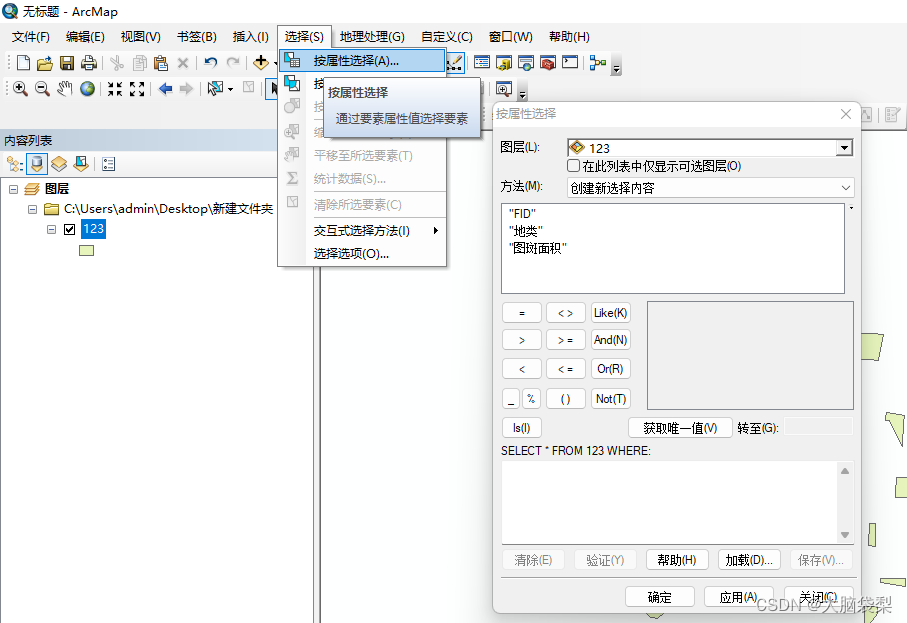Insert the Not(T) operator
The height and width of the screenshot is (623, 907).
(x=610, y=399)
